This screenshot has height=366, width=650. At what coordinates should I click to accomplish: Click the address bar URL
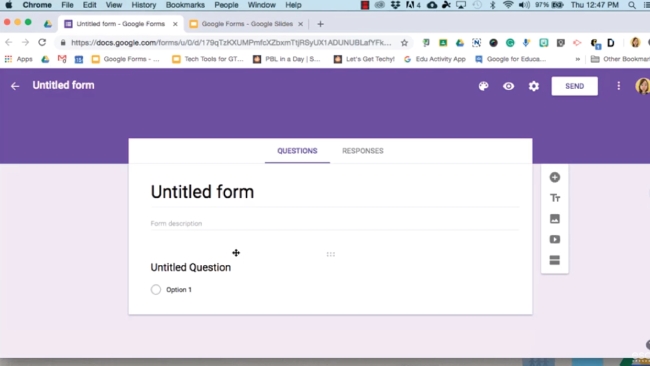(231, 43)
